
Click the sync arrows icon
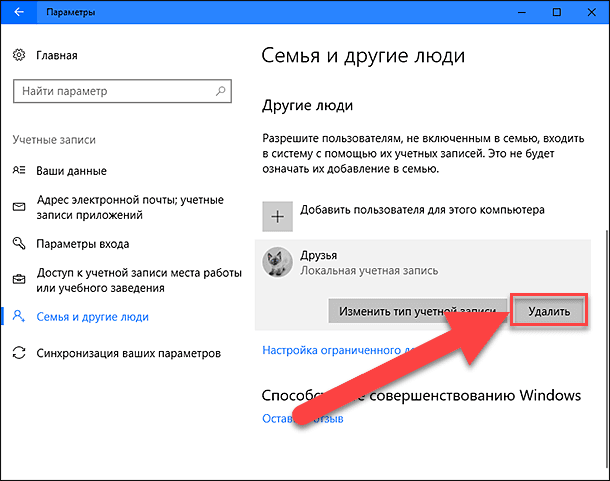[x=19, y=353]
